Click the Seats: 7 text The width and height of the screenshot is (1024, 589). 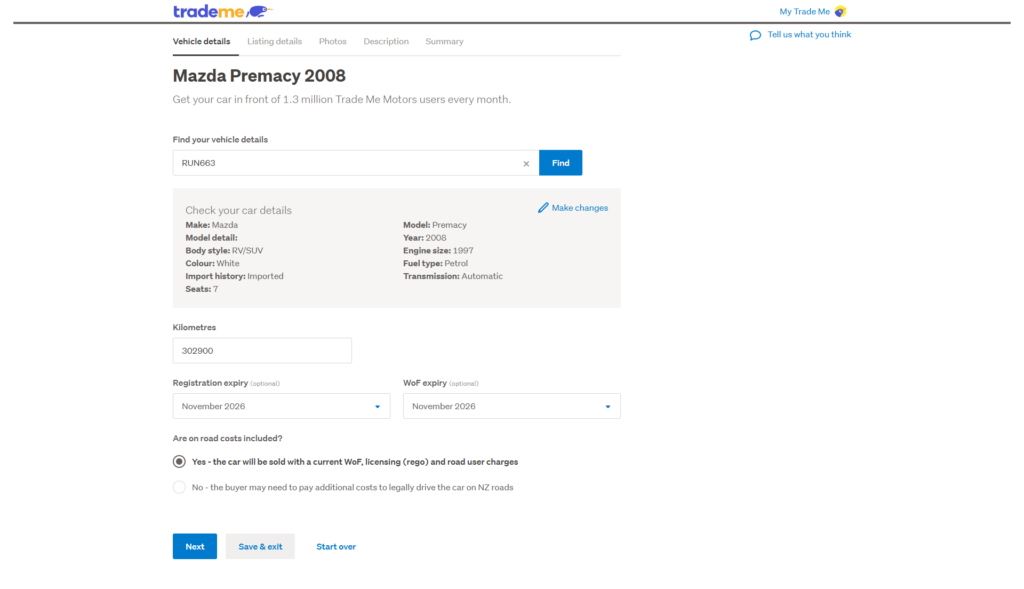tap(202, 289)
